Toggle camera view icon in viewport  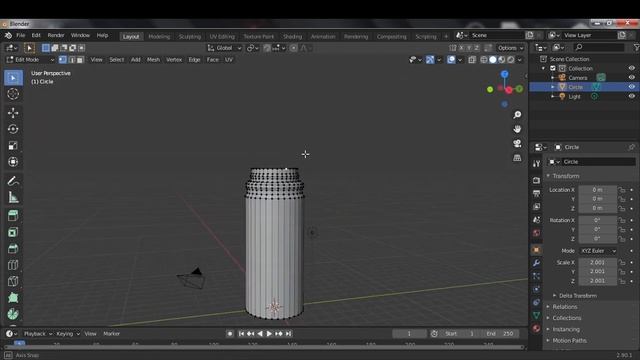point(517,143)
